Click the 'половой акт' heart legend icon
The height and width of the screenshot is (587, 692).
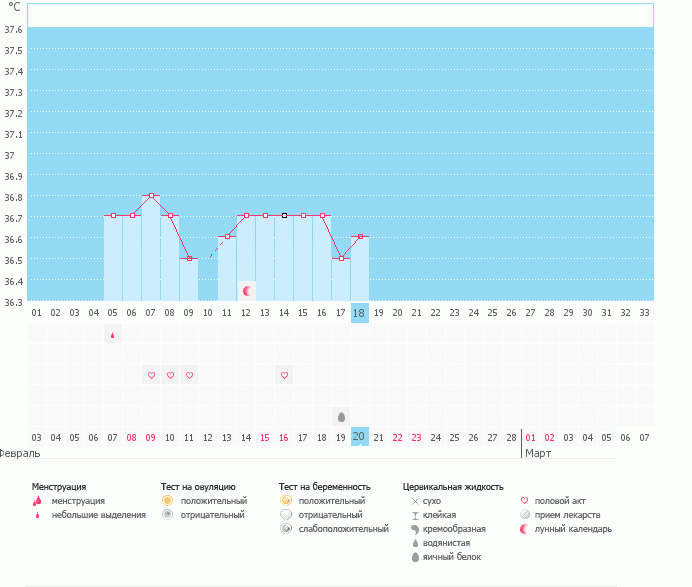[x=526, y=500]
